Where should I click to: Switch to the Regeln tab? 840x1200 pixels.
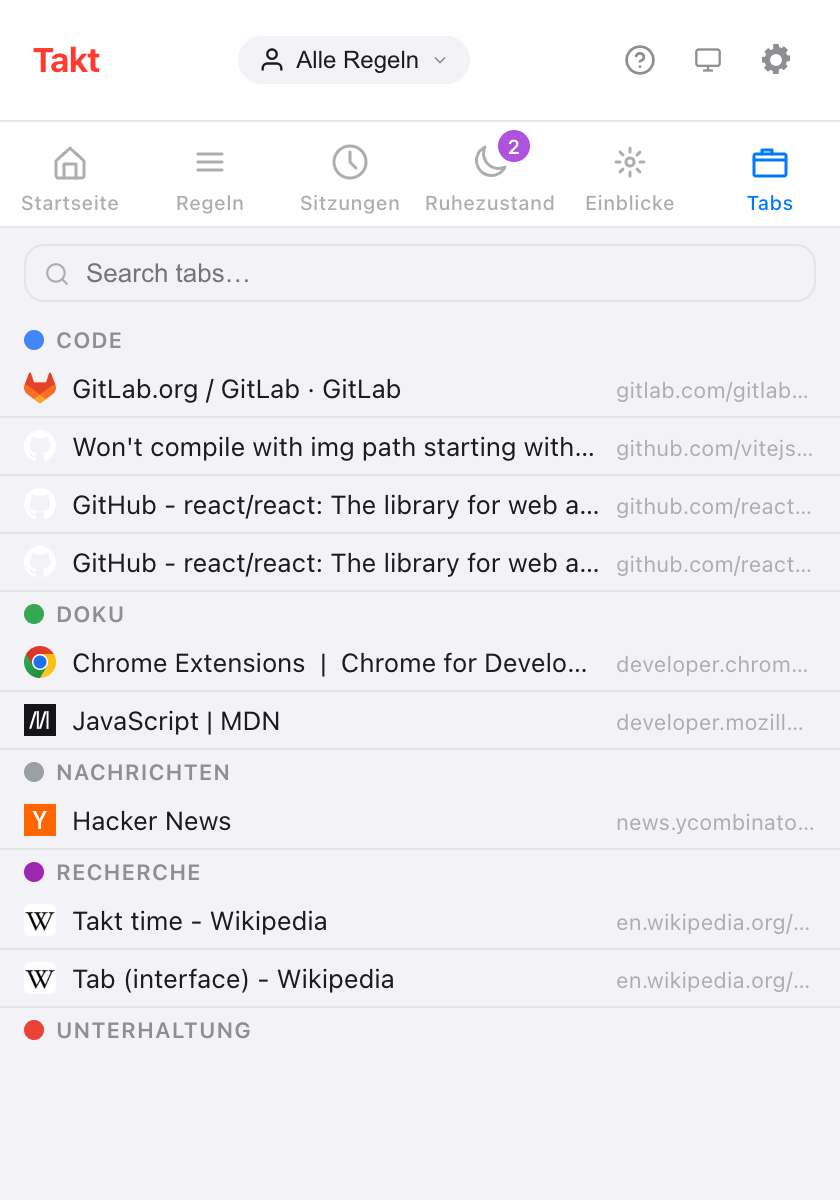210,179
